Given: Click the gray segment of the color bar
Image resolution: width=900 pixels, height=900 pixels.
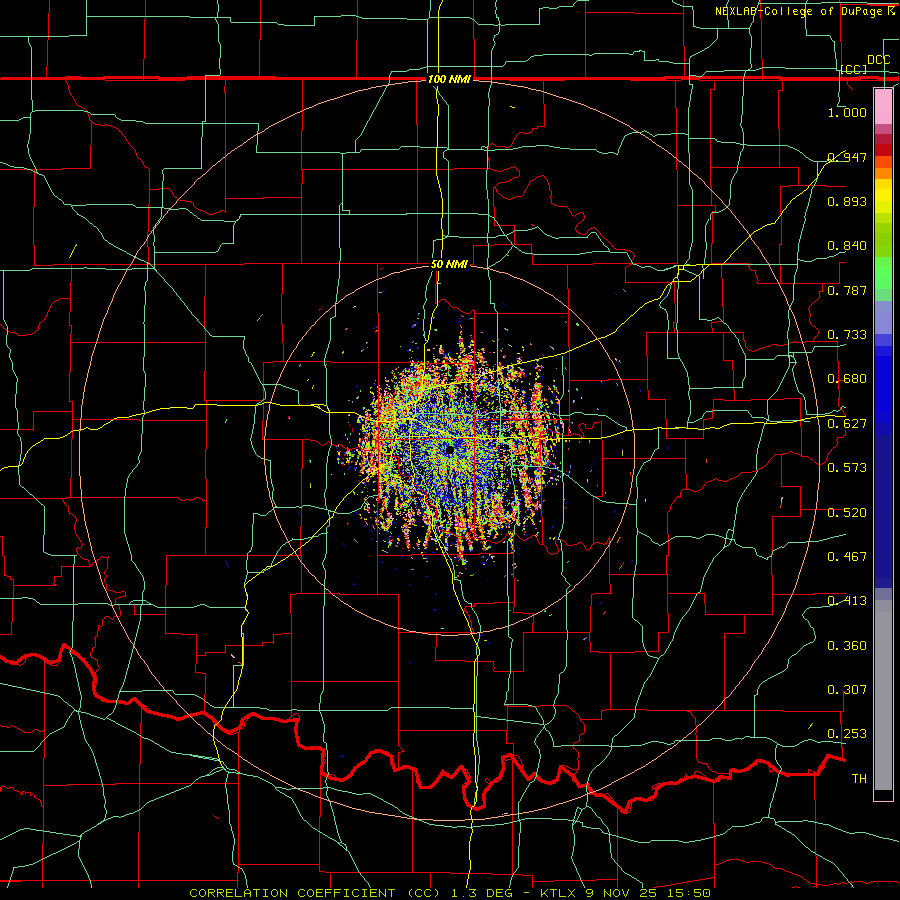Looking at the screenshot, I should (883, 695).
